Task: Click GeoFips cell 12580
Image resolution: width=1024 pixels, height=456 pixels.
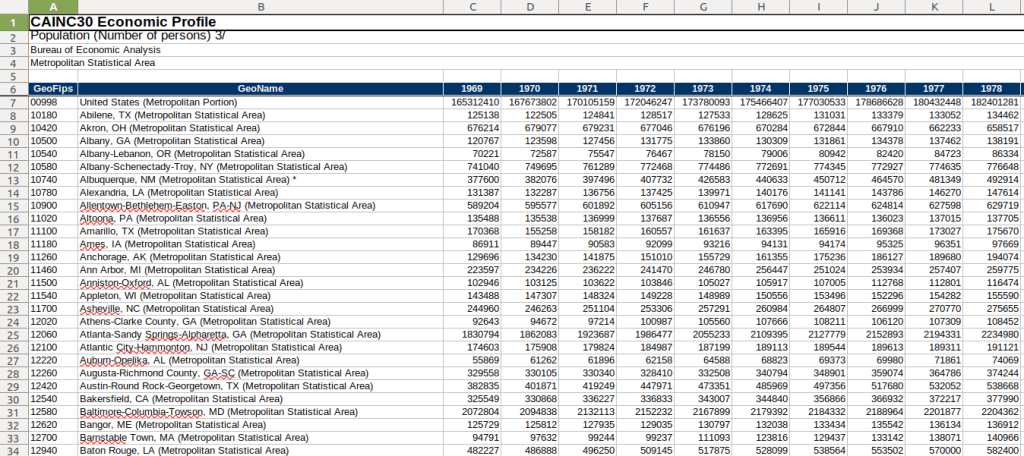Action: 45,412
